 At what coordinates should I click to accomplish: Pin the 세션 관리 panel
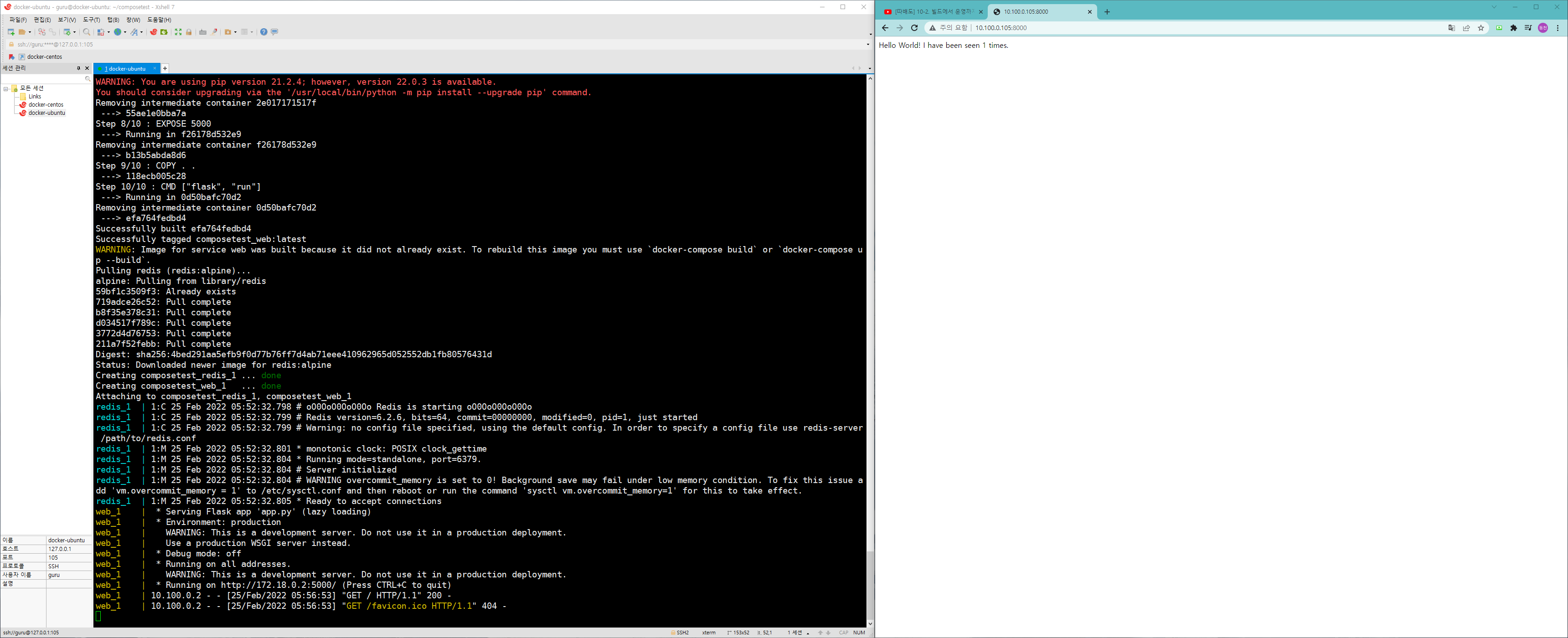pyautogui.click(x=78, y=68)
